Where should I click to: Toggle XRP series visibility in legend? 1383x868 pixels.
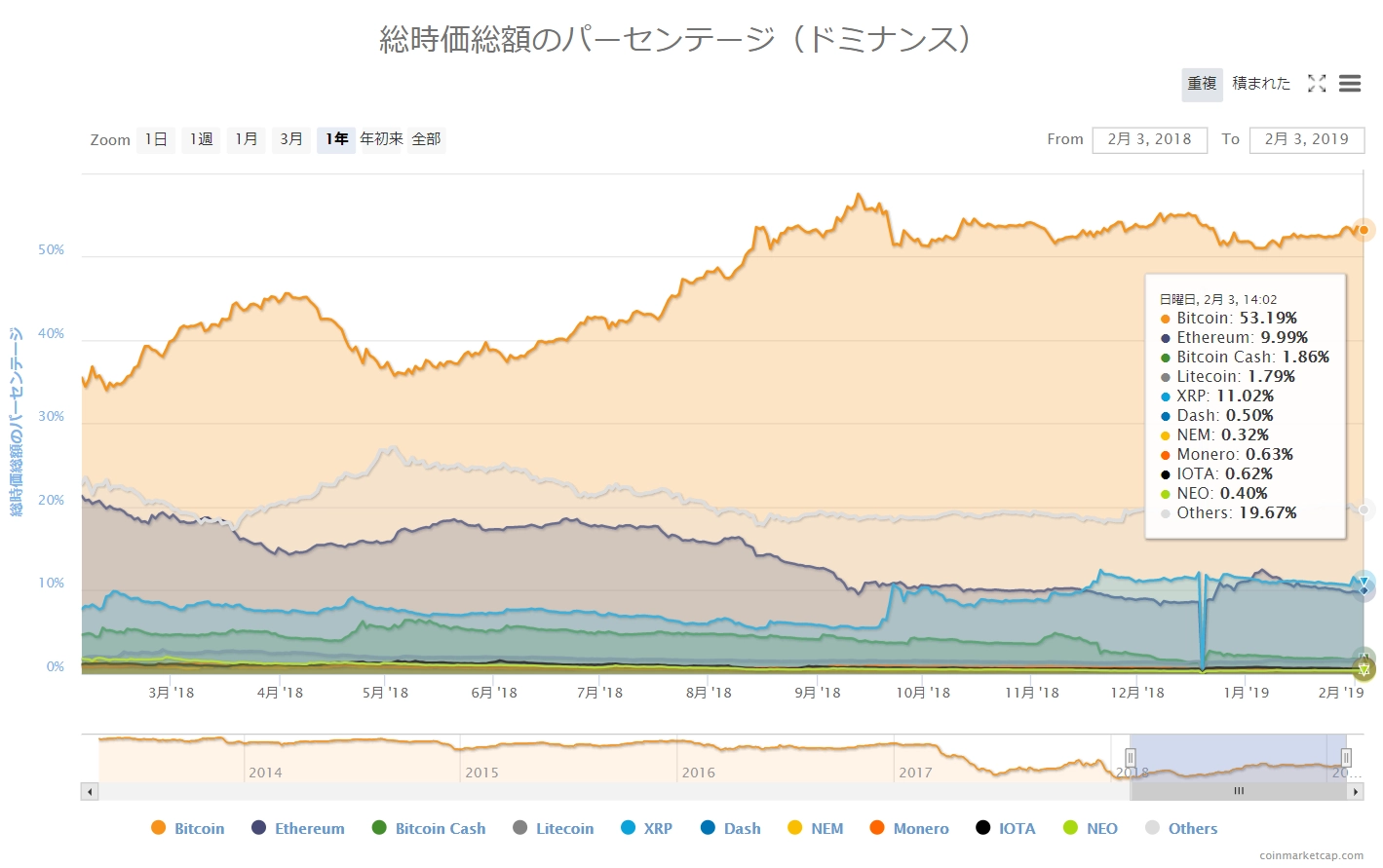point(646,828)
